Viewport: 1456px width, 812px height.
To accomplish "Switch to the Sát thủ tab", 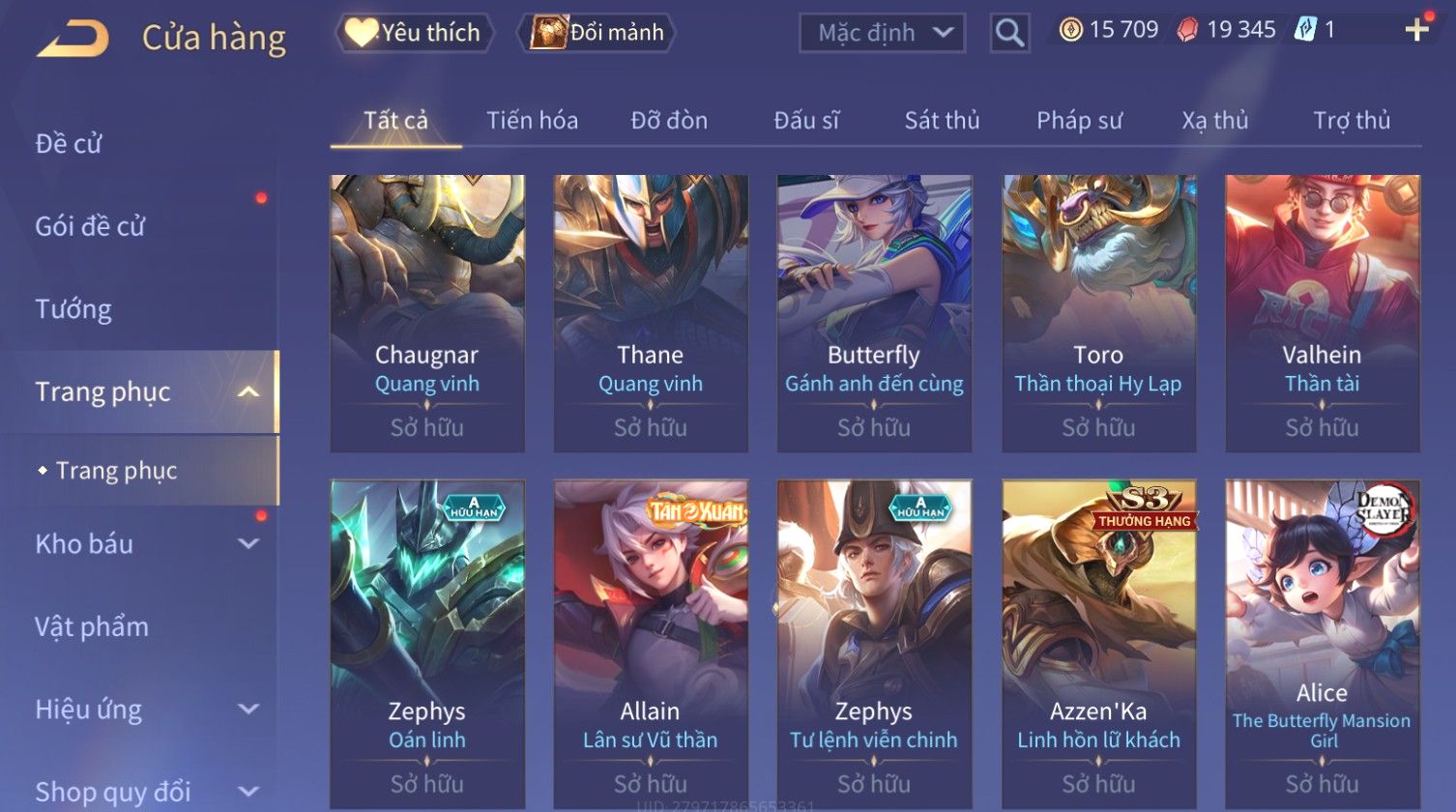I will click(942, 121).
